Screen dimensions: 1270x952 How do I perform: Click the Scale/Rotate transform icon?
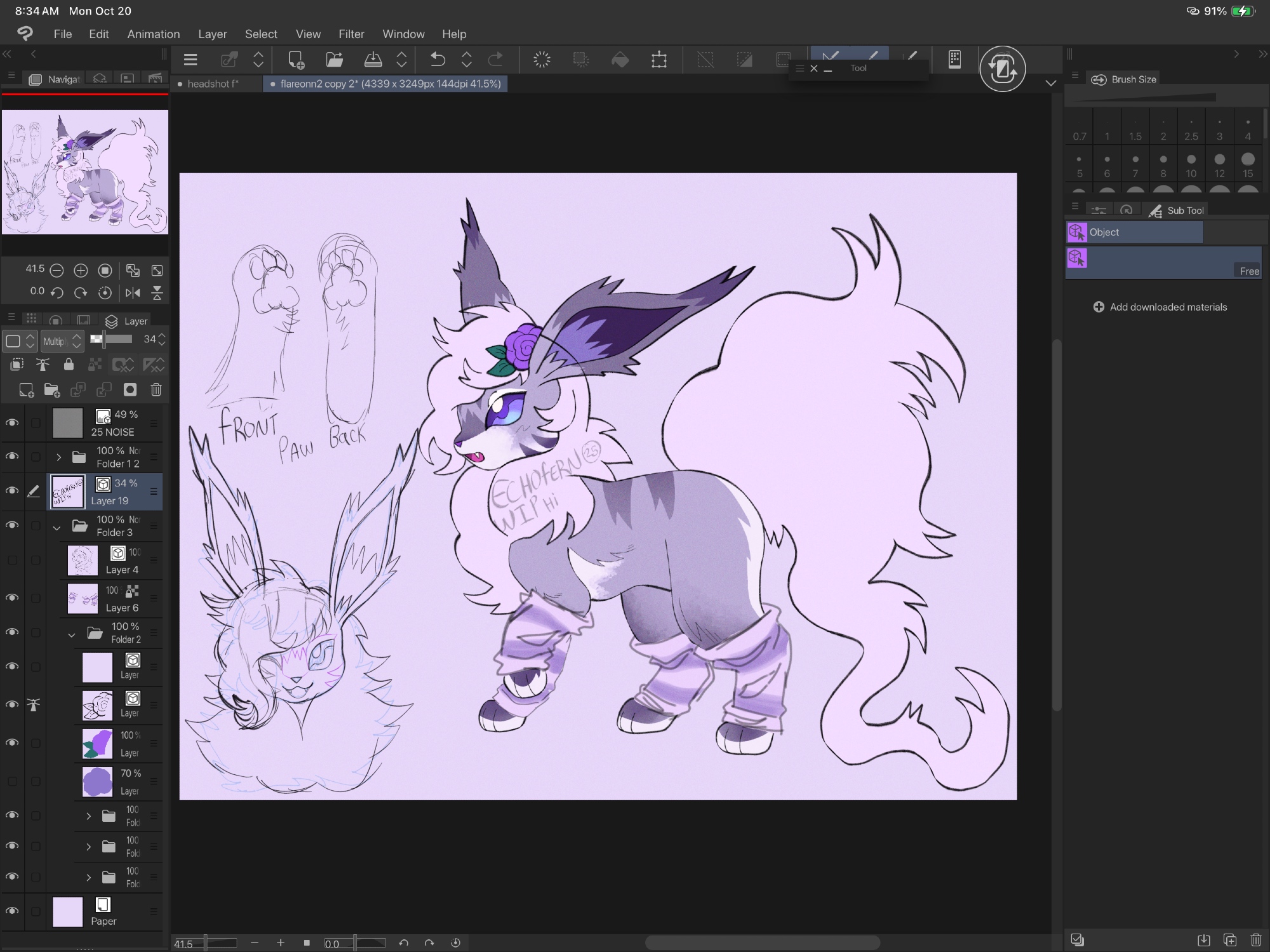pyautogui.click(x=659, y=60)
